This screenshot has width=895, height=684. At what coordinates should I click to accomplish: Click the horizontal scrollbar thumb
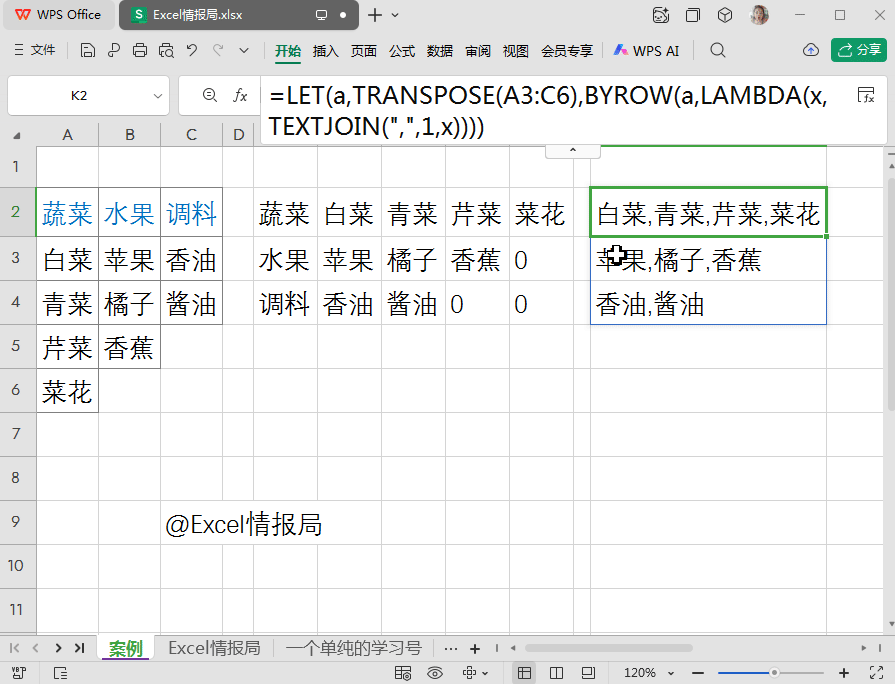click(x=608, y=648)
